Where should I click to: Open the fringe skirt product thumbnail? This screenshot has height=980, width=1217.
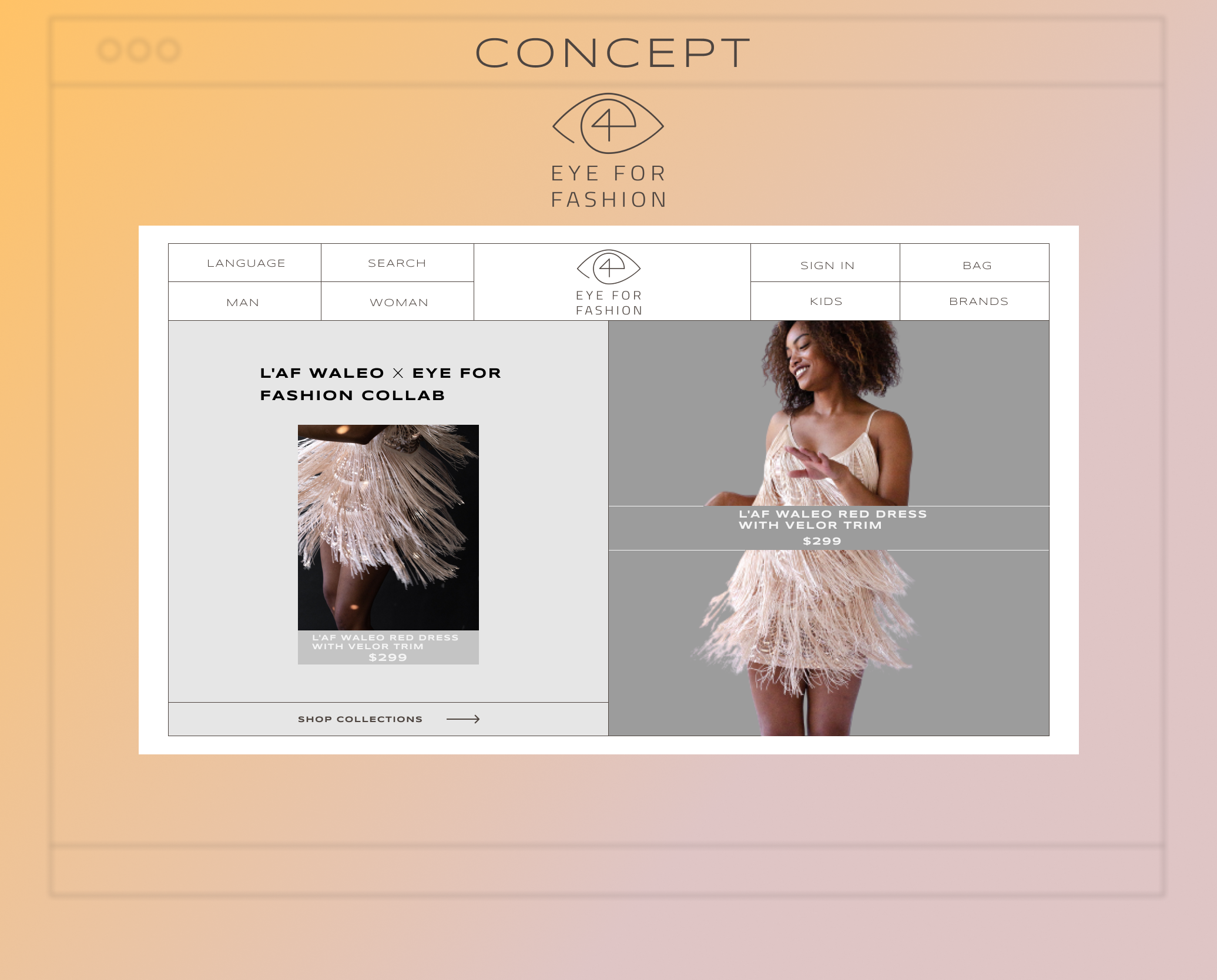[388, 527]
